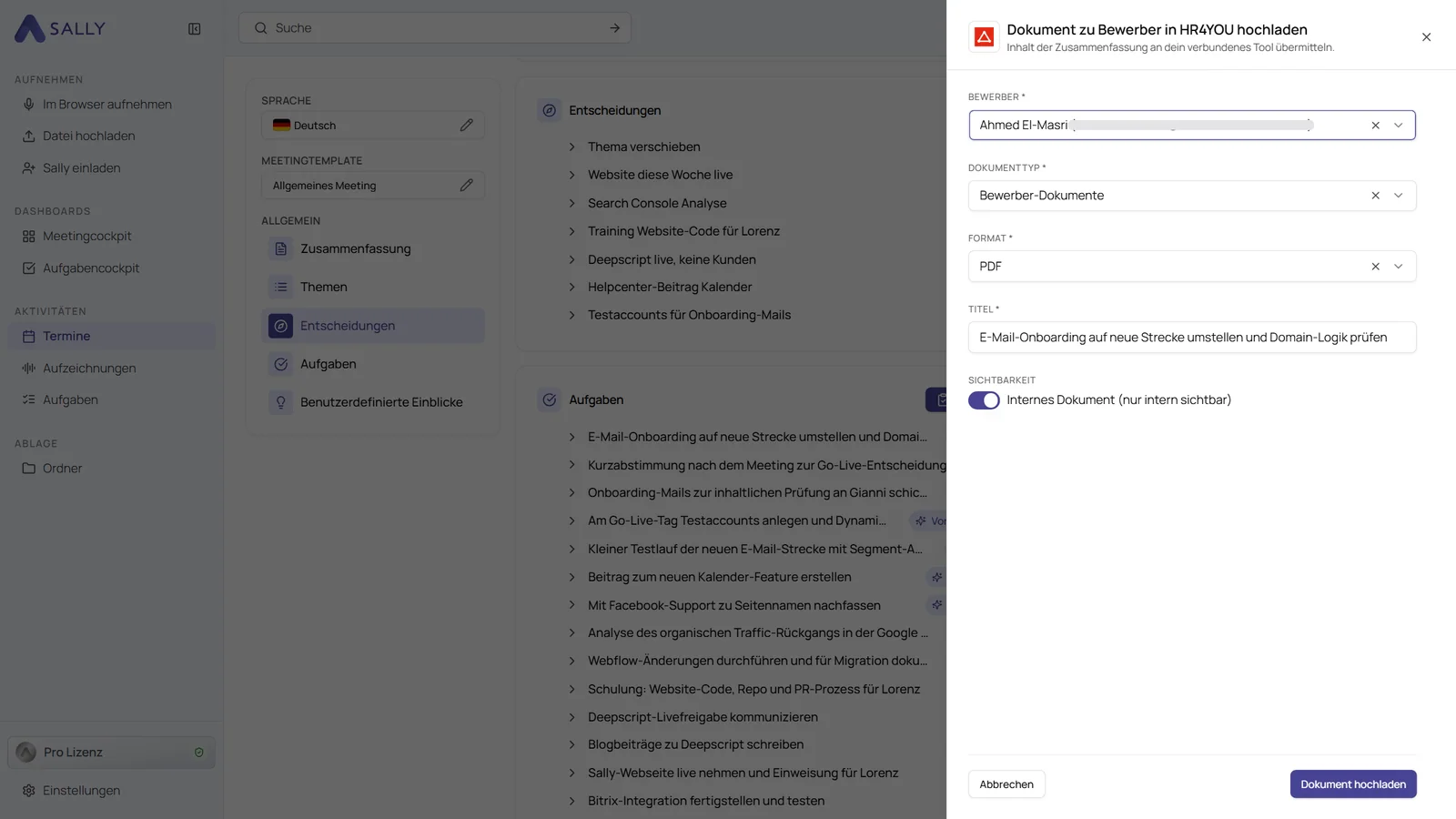Click AI sparkle icon next to Facebook-Support task
This screenshot has height=819, width=1456.
936,605
